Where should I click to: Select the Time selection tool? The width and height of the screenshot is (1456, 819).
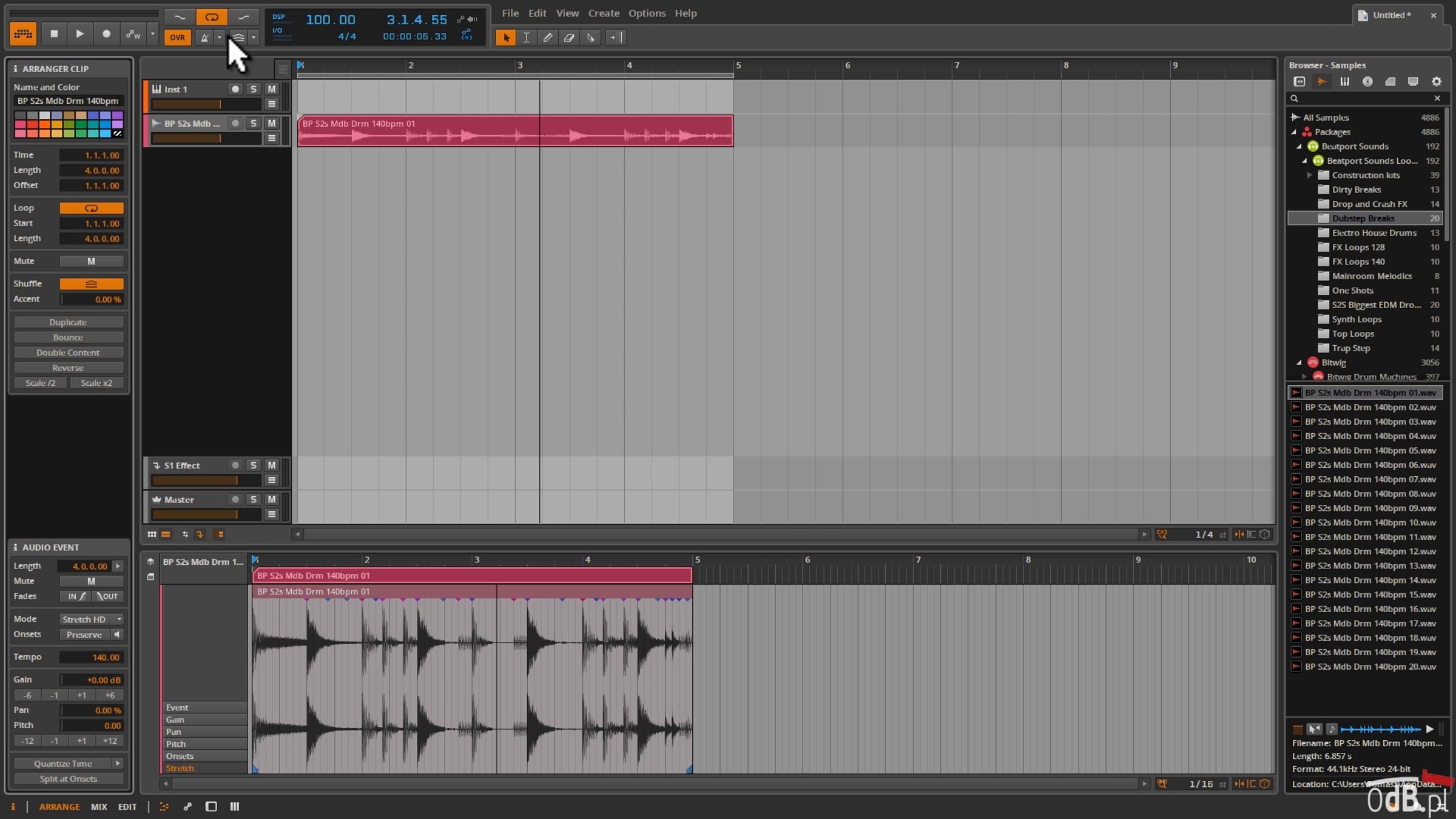(x=526, y=38)
